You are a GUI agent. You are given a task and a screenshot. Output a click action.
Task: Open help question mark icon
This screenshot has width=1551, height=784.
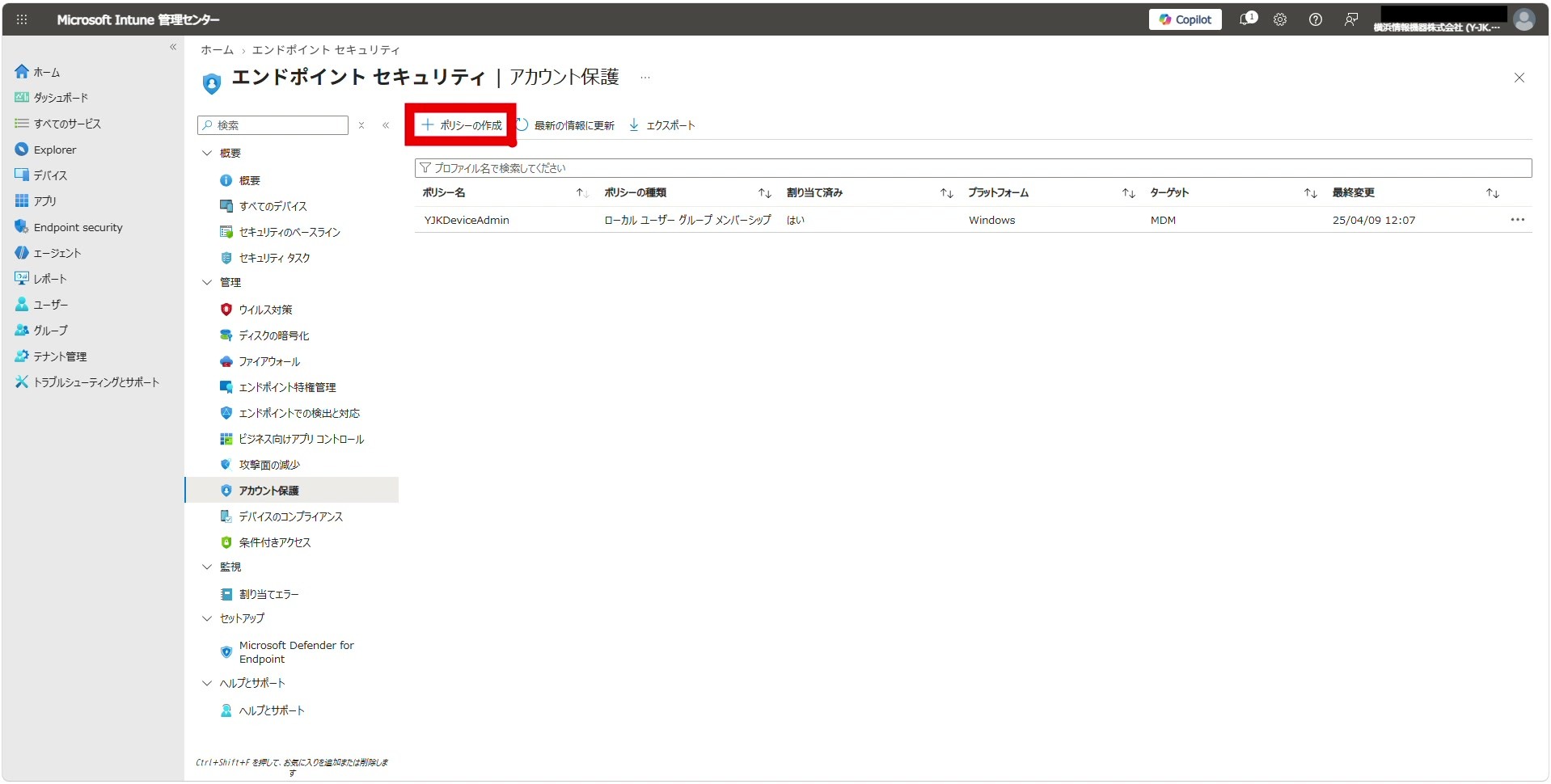(1316, 19)
